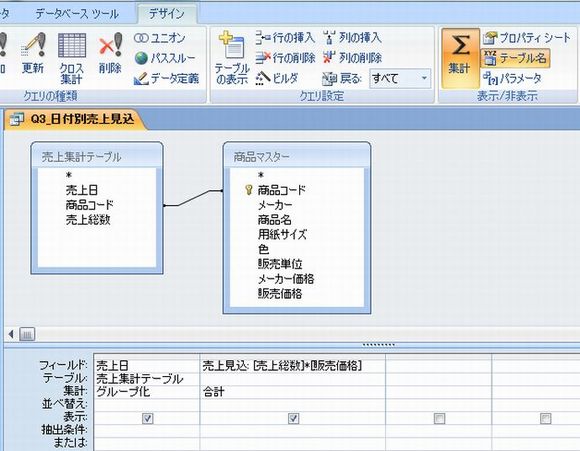The height and width of the screenshot is (451, 580).
Task: Choose the クロス集計 (Crosstab) query icon
Action: tap(72, 58)
